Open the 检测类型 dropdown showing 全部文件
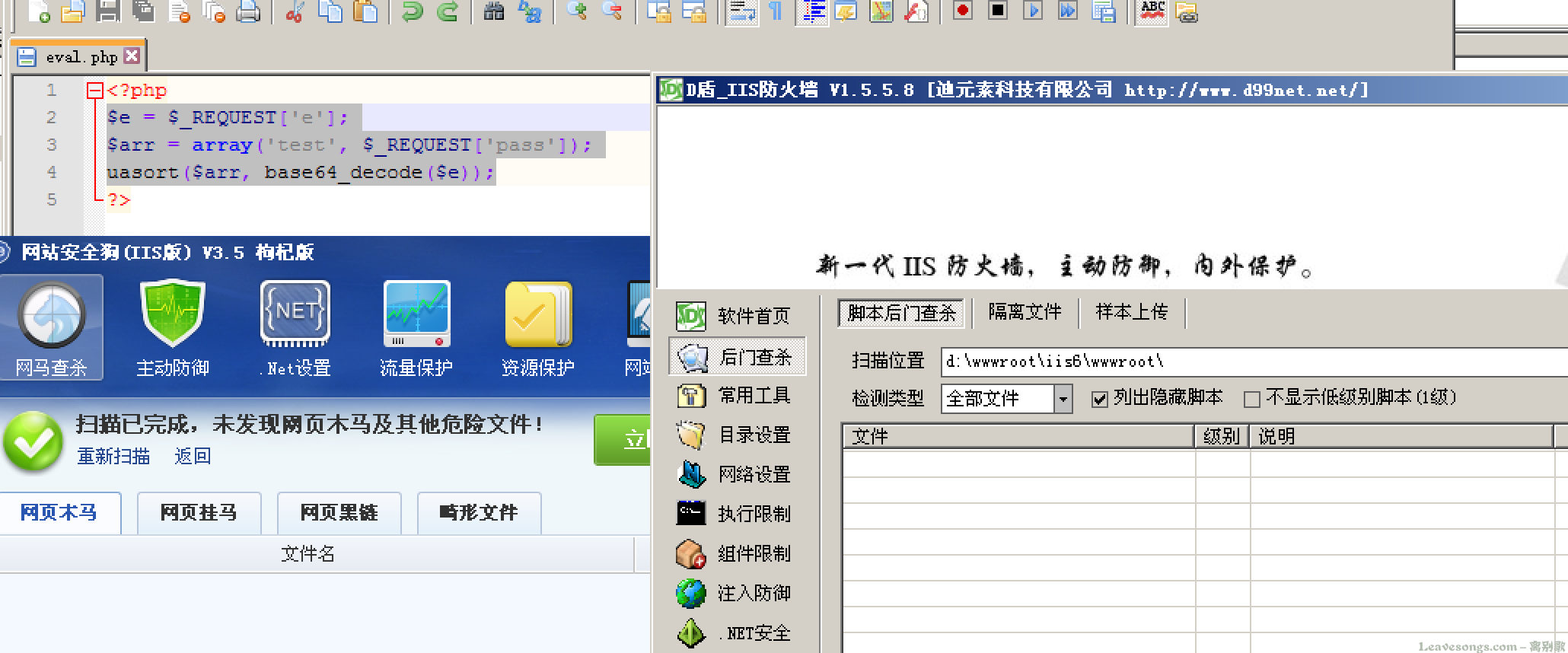 1006,398
